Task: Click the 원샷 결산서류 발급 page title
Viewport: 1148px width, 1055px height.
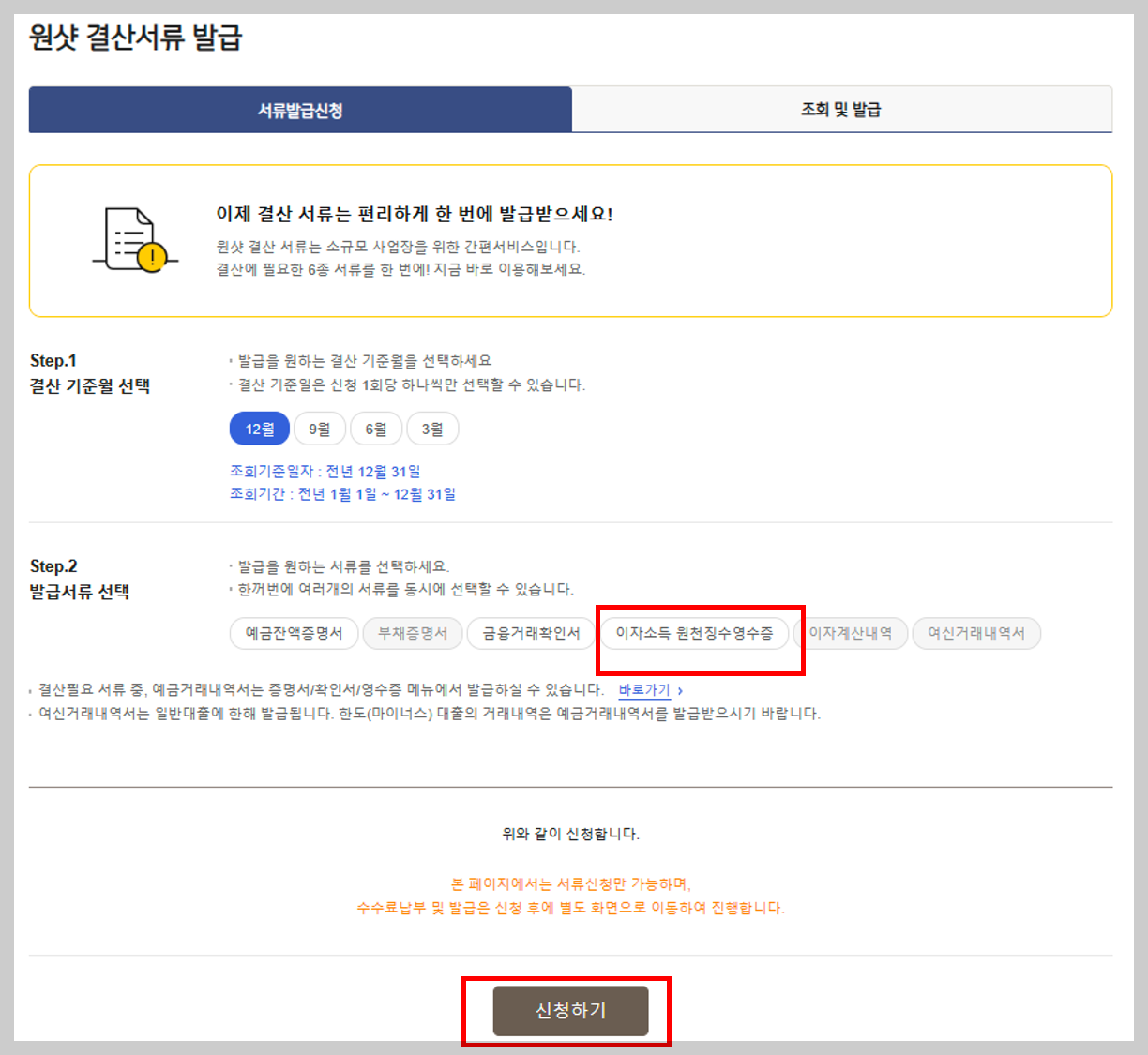Action: (x=136, y=38)
